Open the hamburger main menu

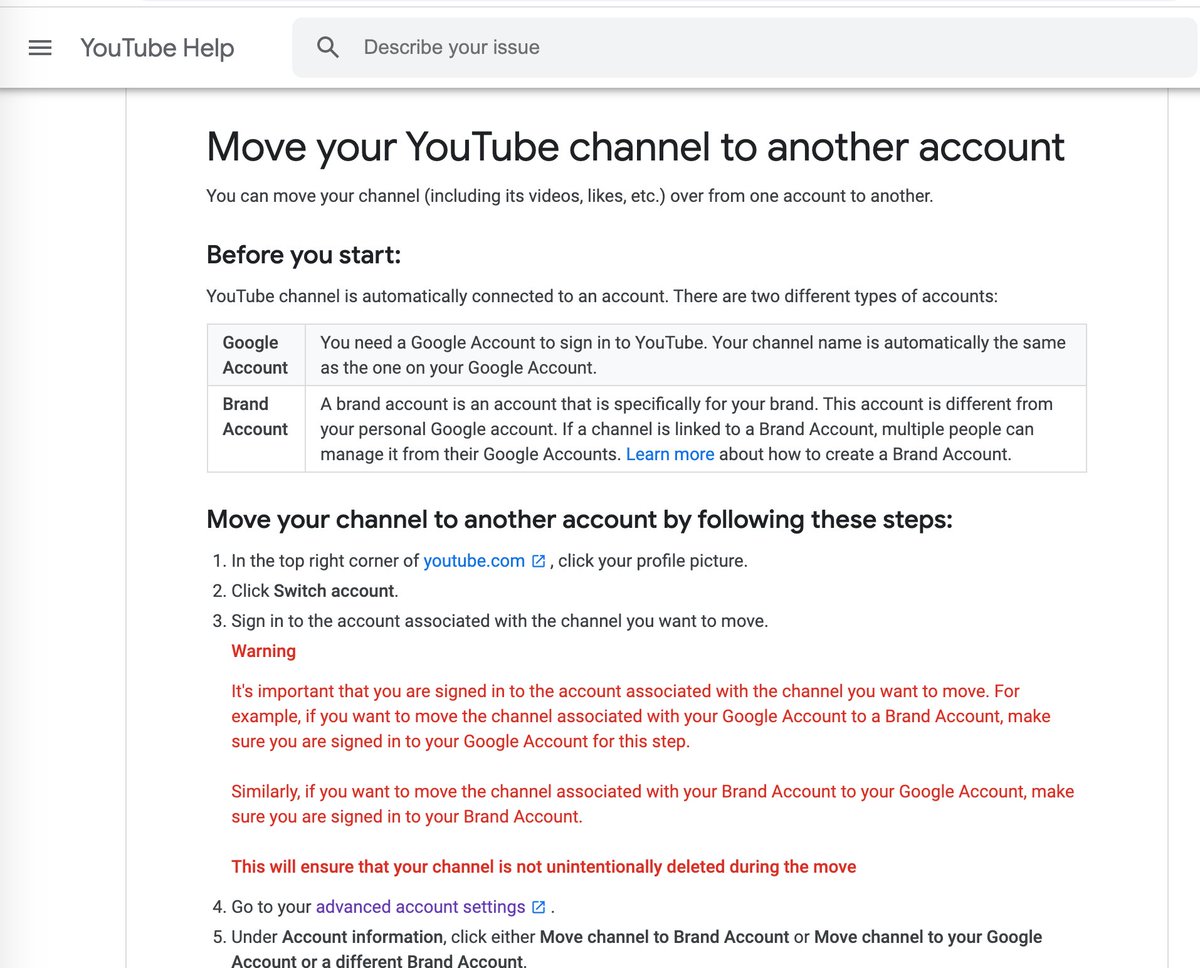pyautogui.click(x=40, y=47)
